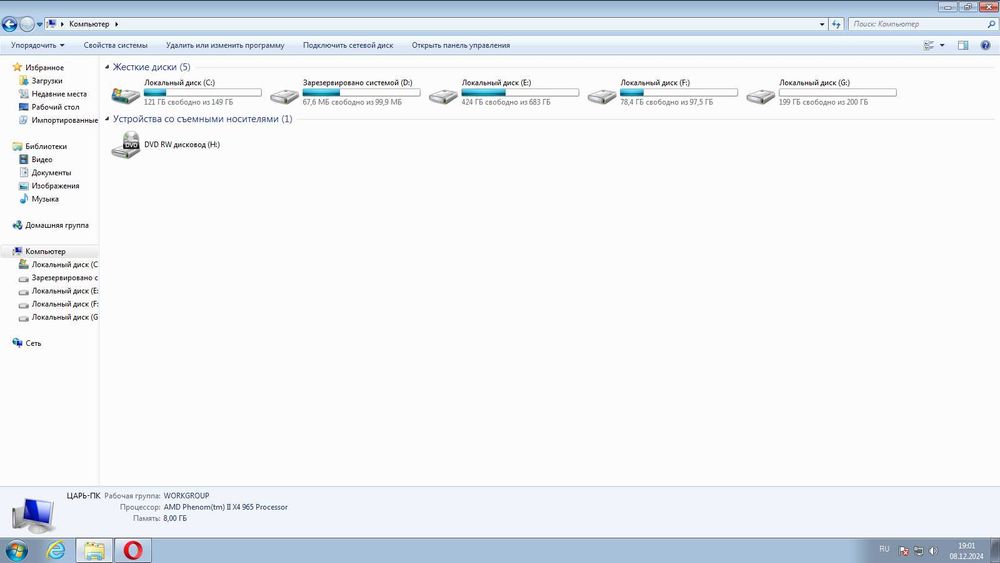Click '78,4 ГБ свободно из 97,5 ГБ' text
1000x563 pixels.
[x=666, y=102]
